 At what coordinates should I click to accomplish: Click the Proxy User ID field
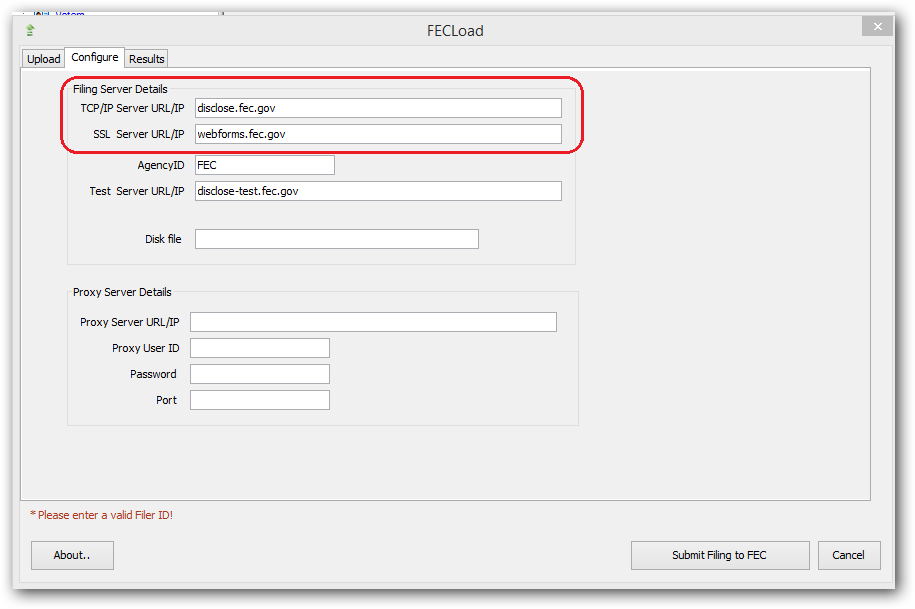[x=259, y=348]
